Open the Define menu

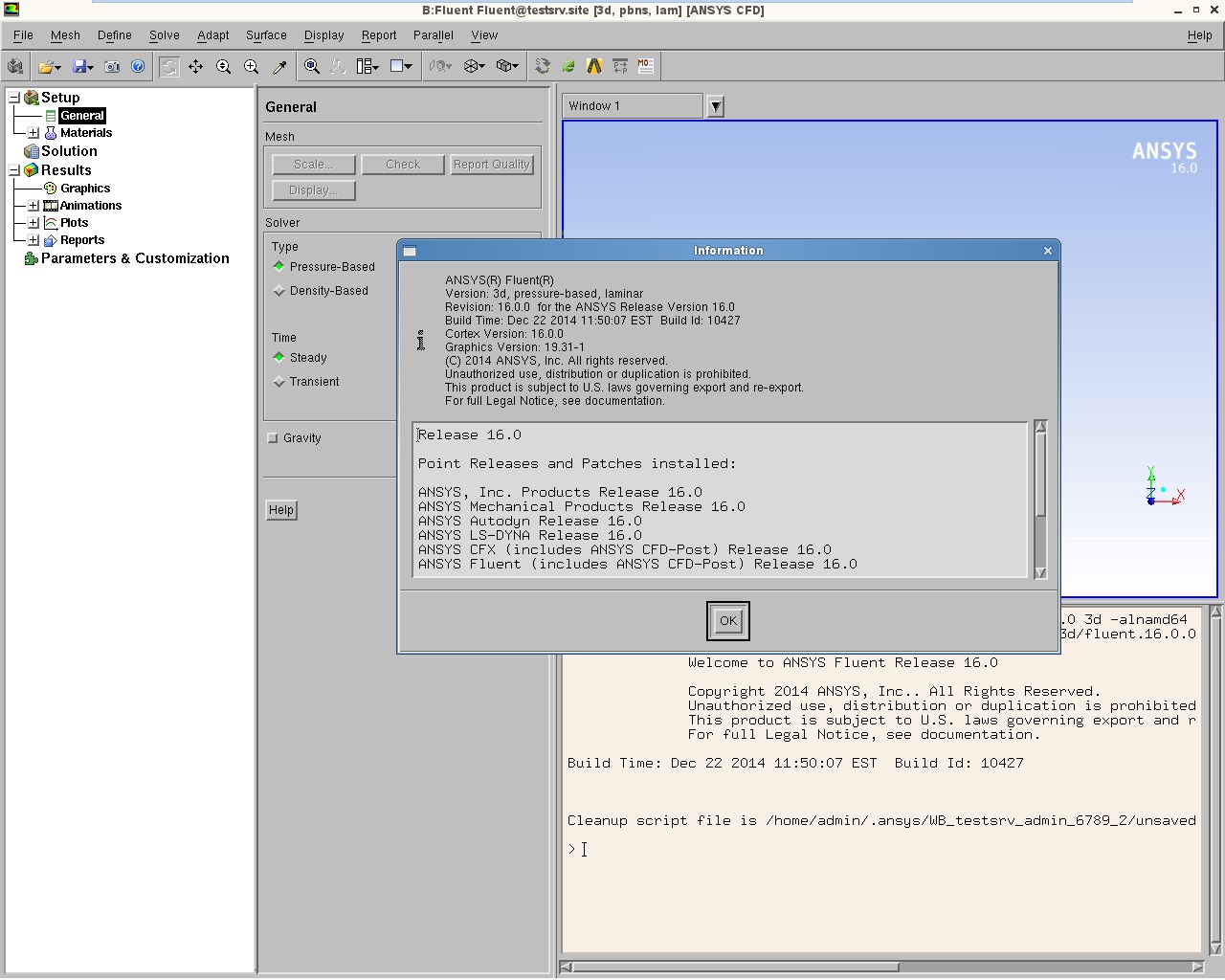(115, 35)
